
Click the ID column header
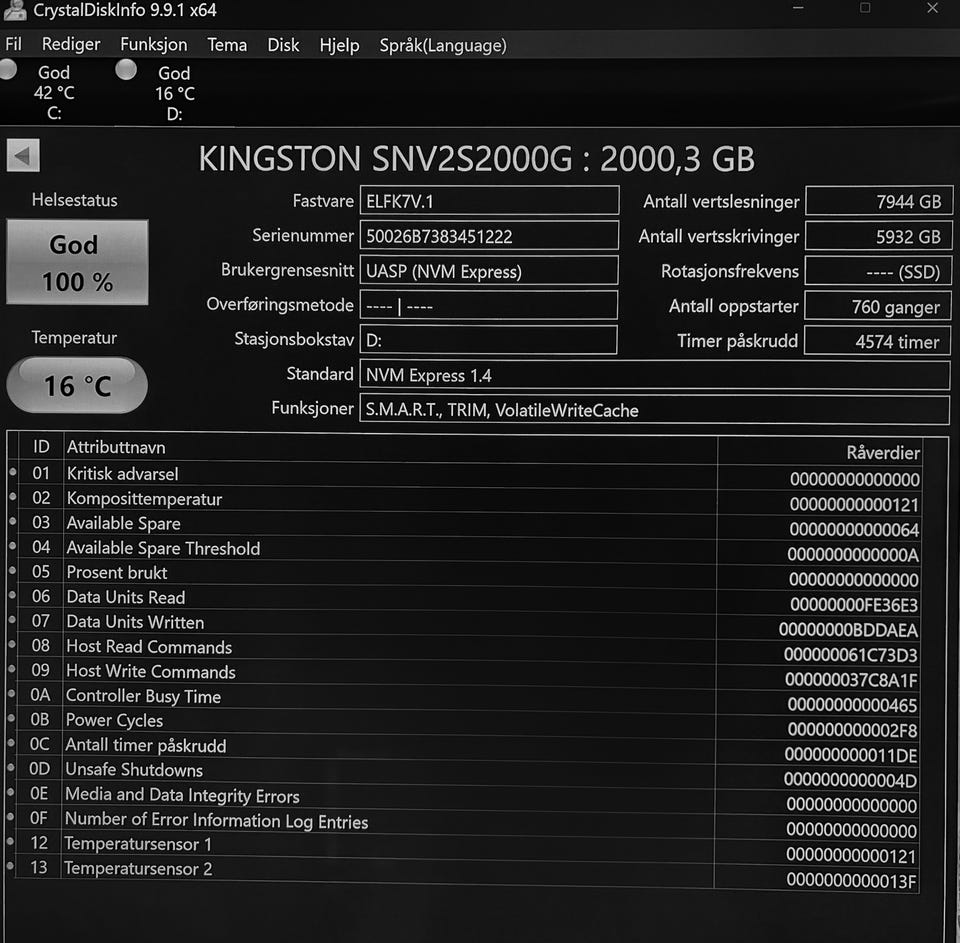(41, 446)
